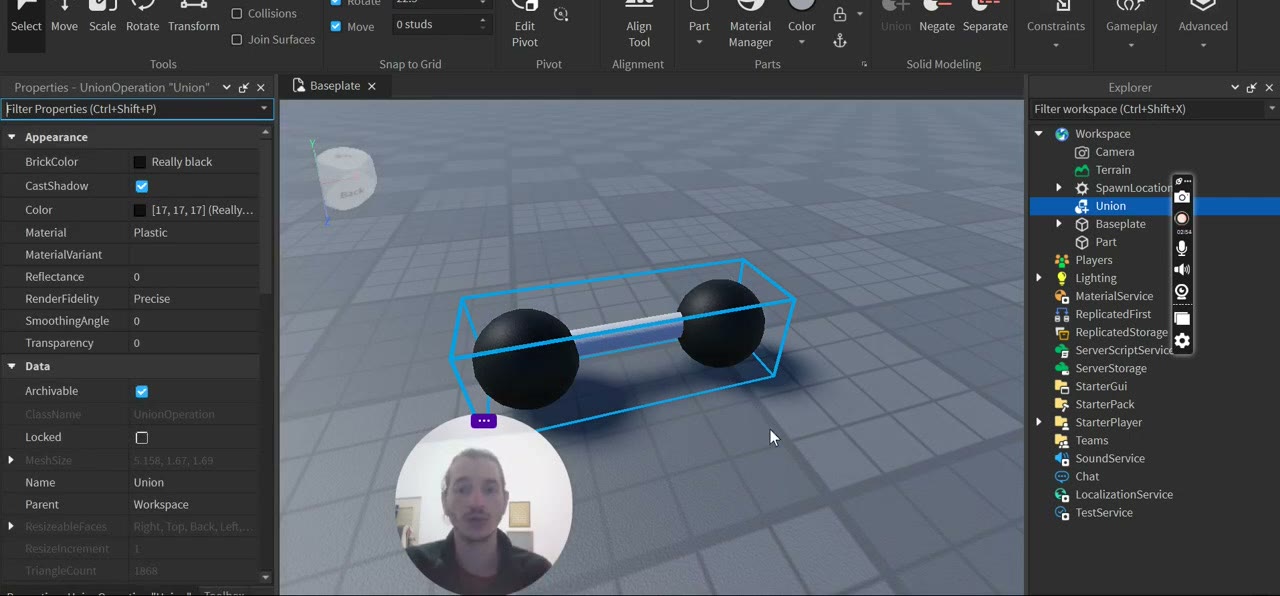Activate the Scale tool
Screen dimensions: 1280x596
tap(102, 17)
